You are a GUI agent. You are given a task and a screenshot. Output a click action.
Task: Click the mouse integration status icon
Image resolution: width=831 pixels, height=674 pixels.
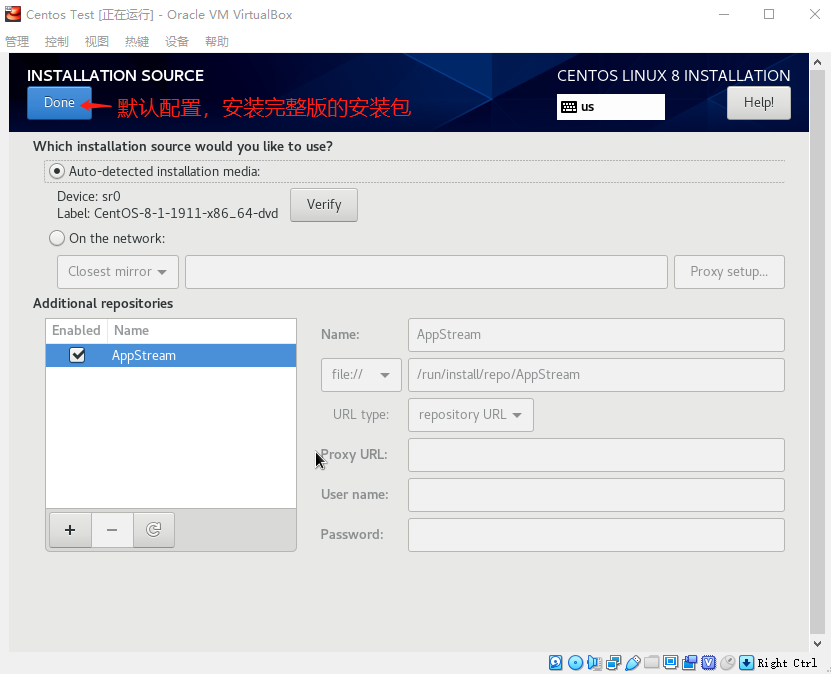pos(728,662)
